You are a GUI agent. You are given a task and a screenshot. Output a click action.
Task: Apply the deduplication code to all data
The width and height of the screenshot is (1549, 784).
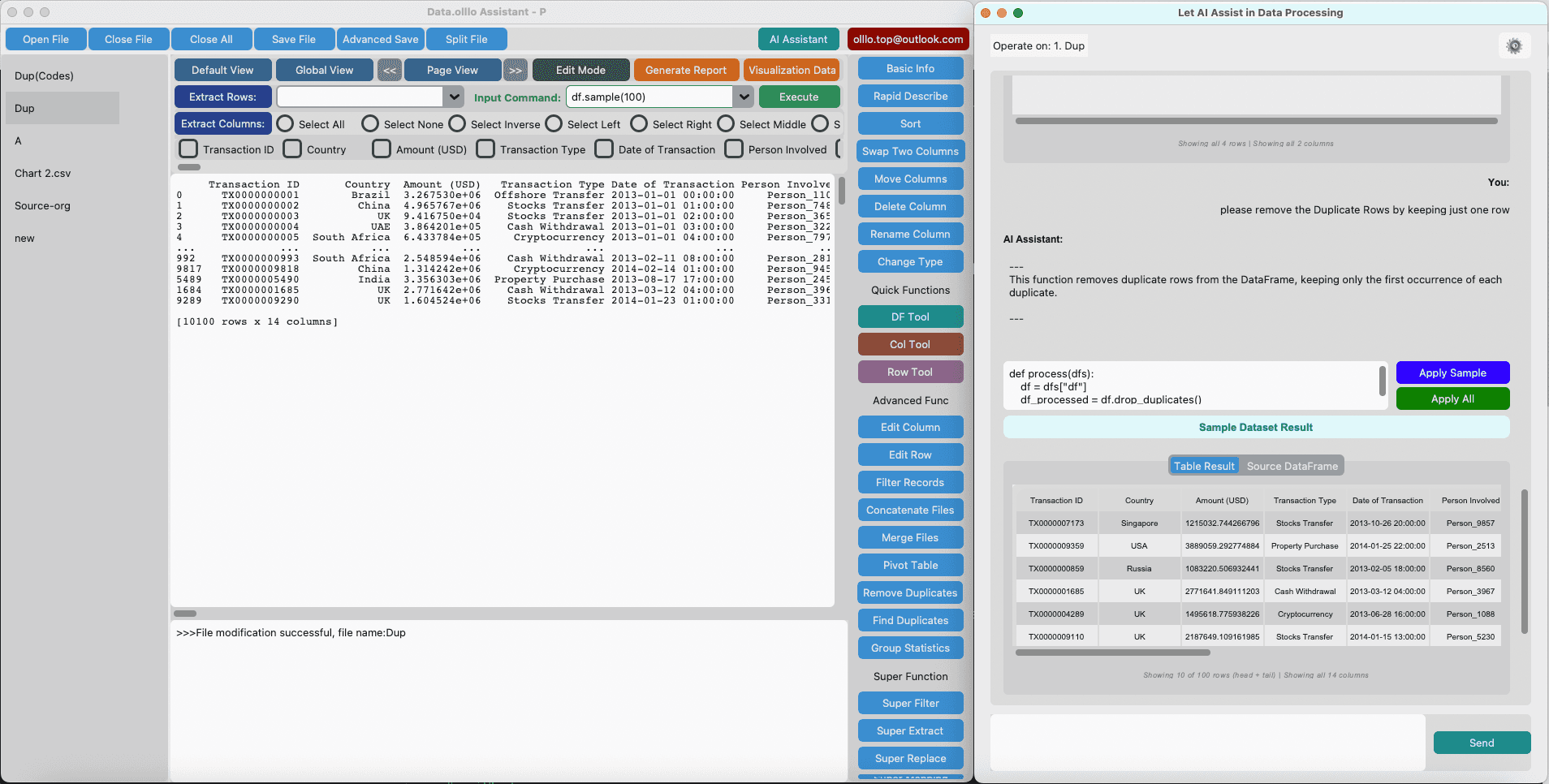click(1452, 398)
